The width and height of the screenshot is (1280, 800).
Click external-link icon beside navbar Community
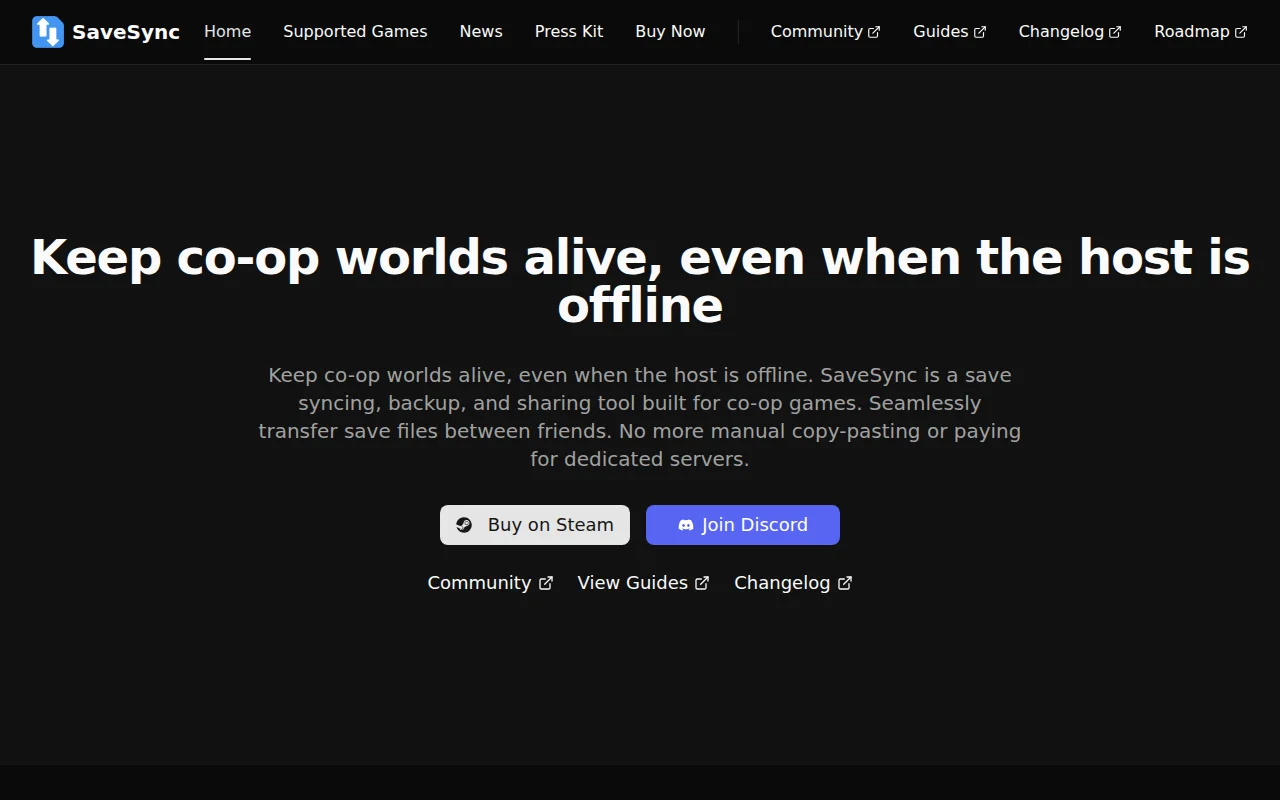874,32
